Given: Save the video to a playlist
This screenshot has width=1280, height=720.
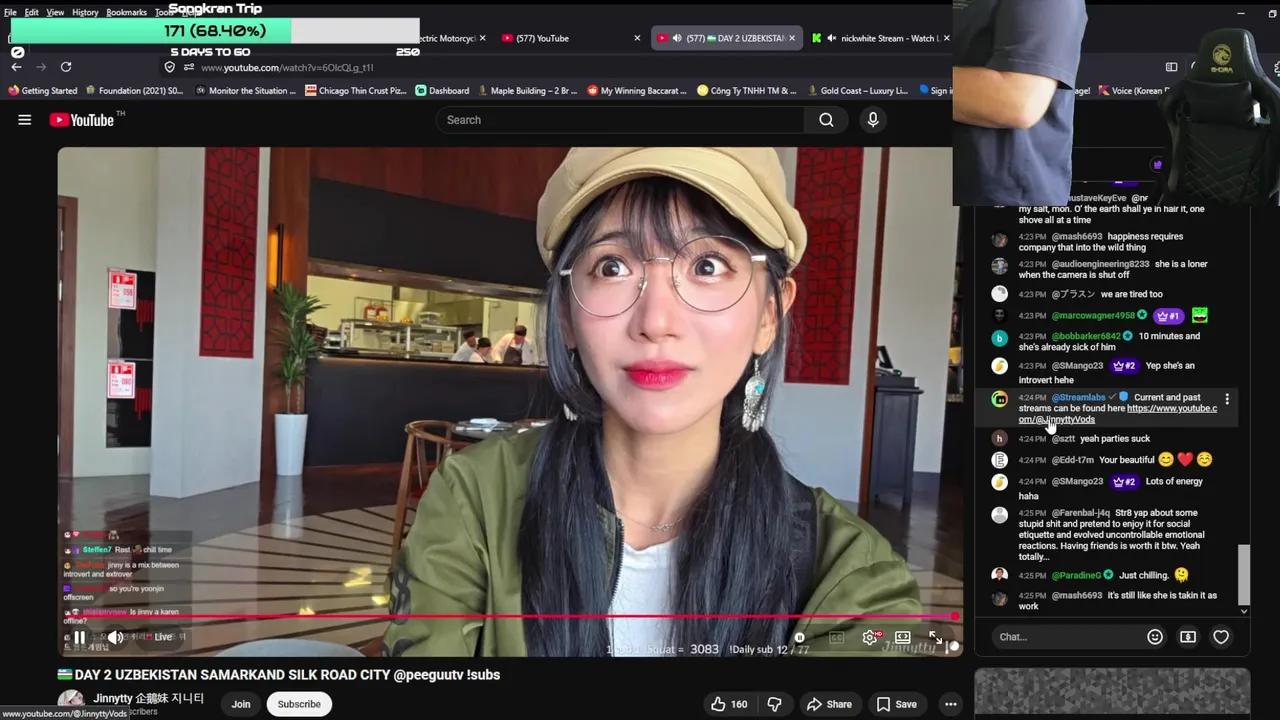Looking at the screenshot, I should pyautogui.click(x=896, y=704).
